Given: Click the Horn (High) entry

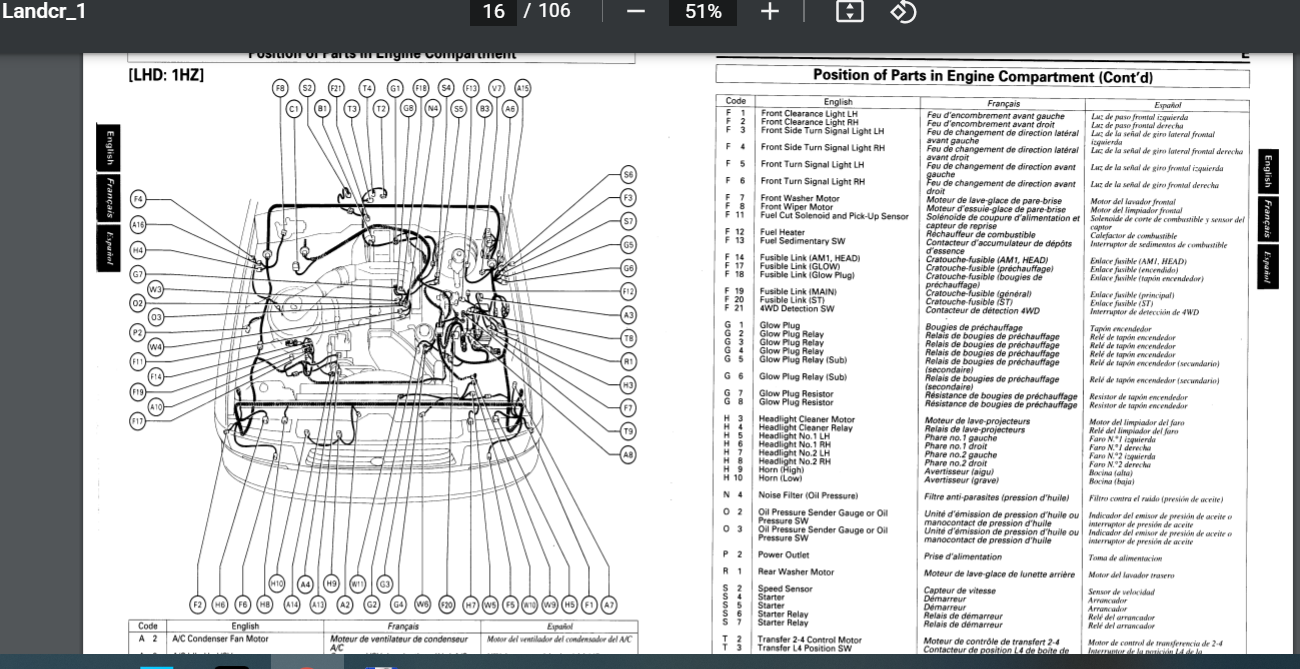Looking at the screenshot, I should [x=782, y=469].
